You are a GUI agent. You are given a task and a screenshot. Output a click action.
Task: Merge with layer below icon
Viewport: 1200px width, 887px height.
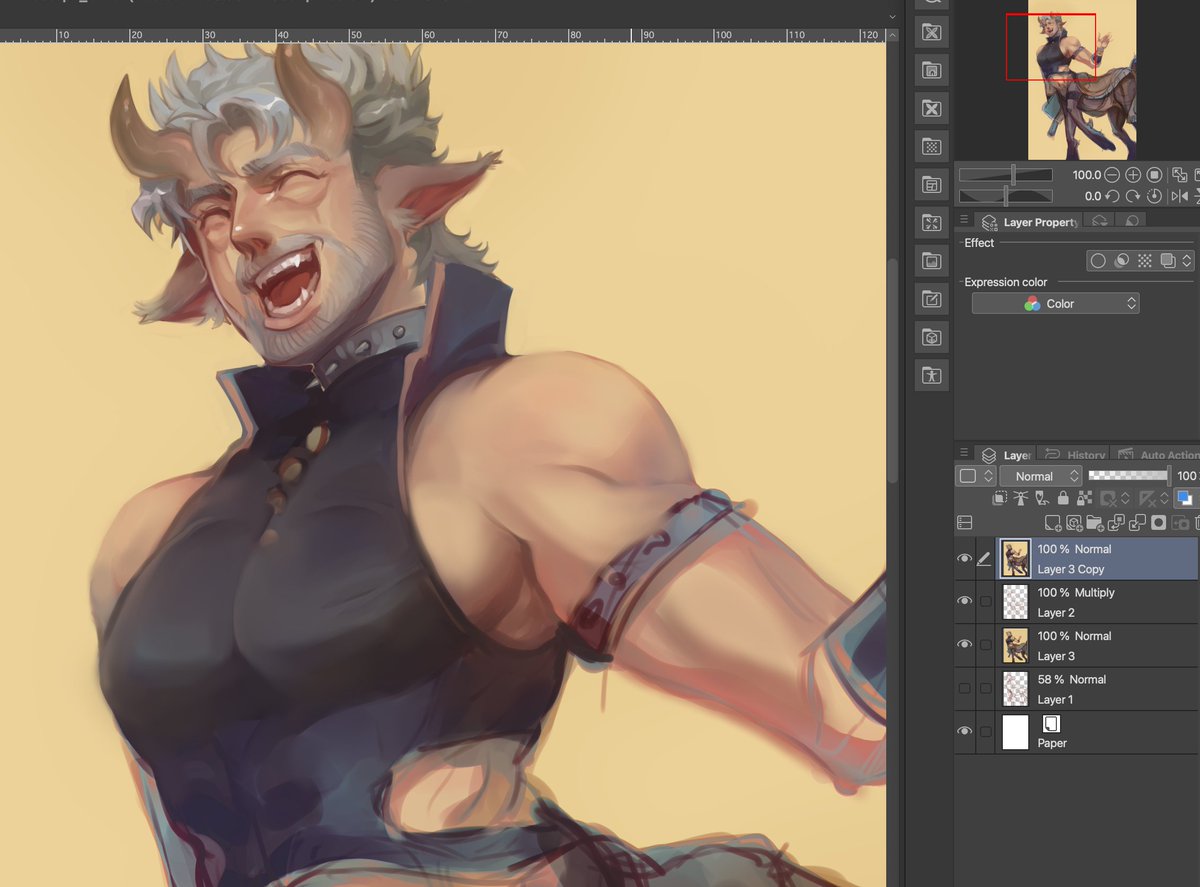[x=1137, y=523]
